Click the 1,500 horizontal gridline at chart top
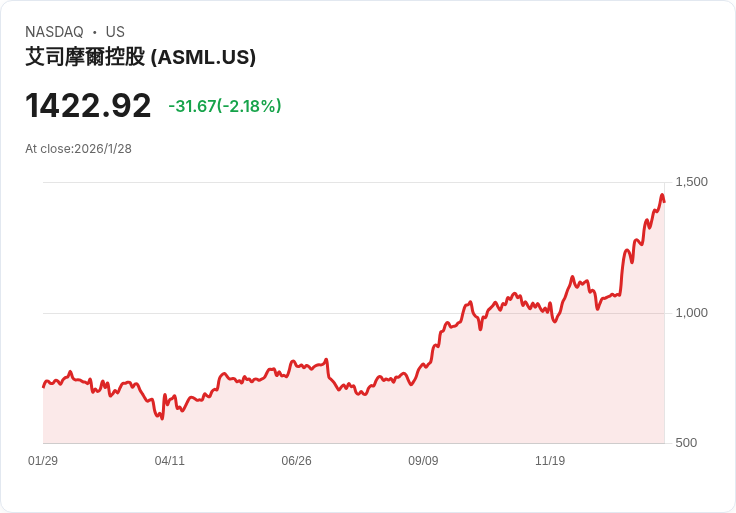 (x=300, y=182)
